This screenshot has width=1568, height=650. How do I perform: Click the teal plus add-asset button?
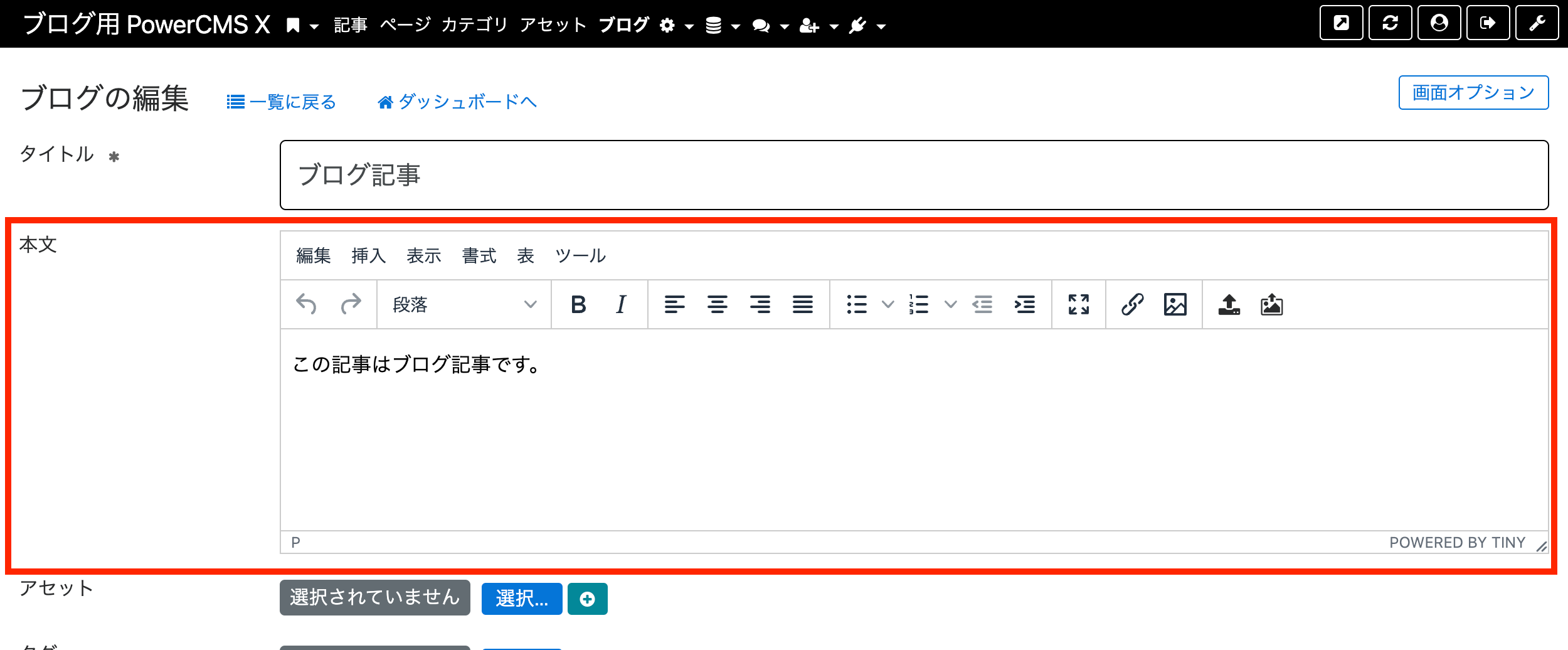tap(588, 599)
